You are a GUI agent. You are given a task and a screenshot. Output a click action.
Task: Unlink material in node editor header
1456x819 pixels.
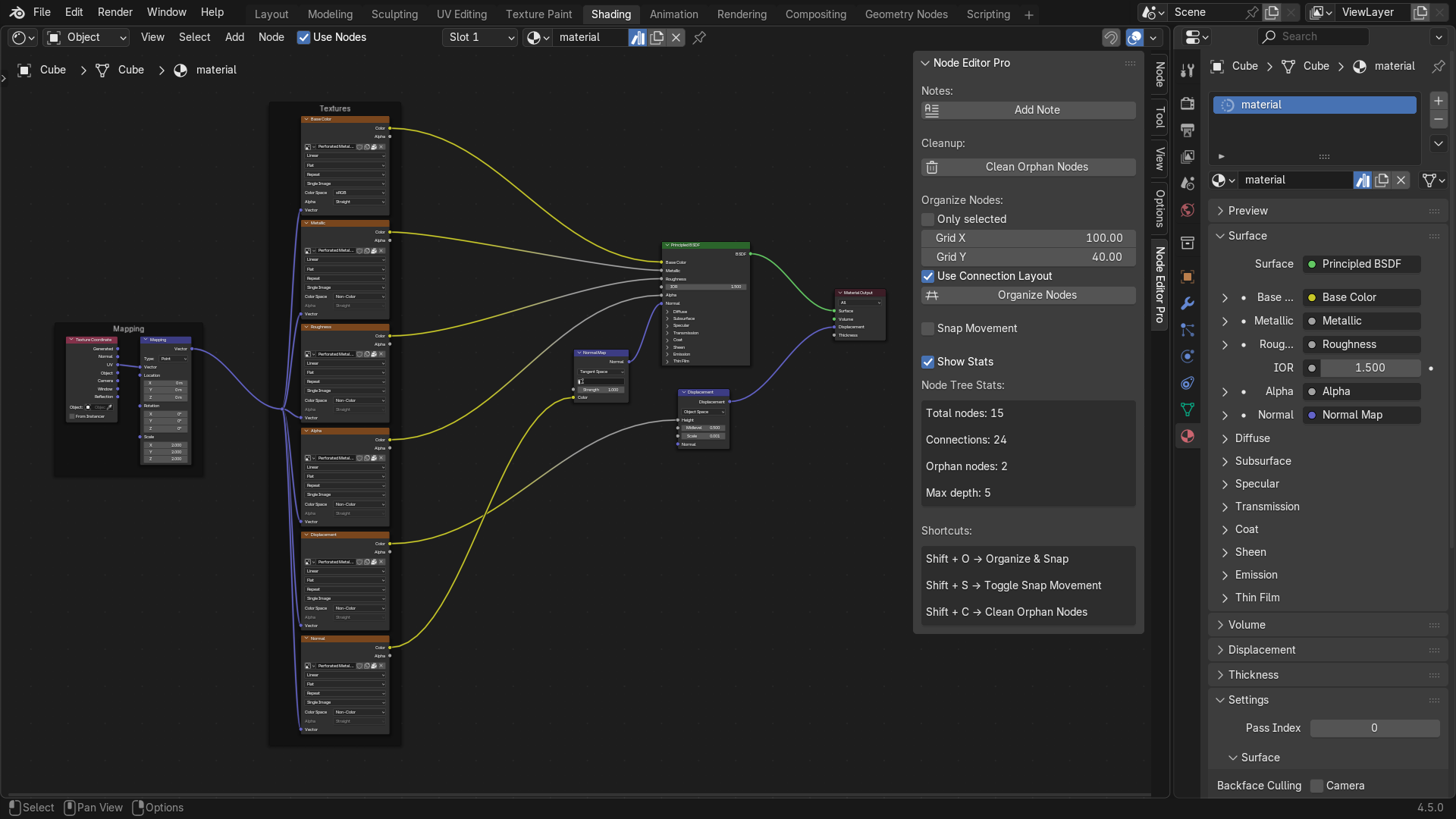(x=676, y=37)
